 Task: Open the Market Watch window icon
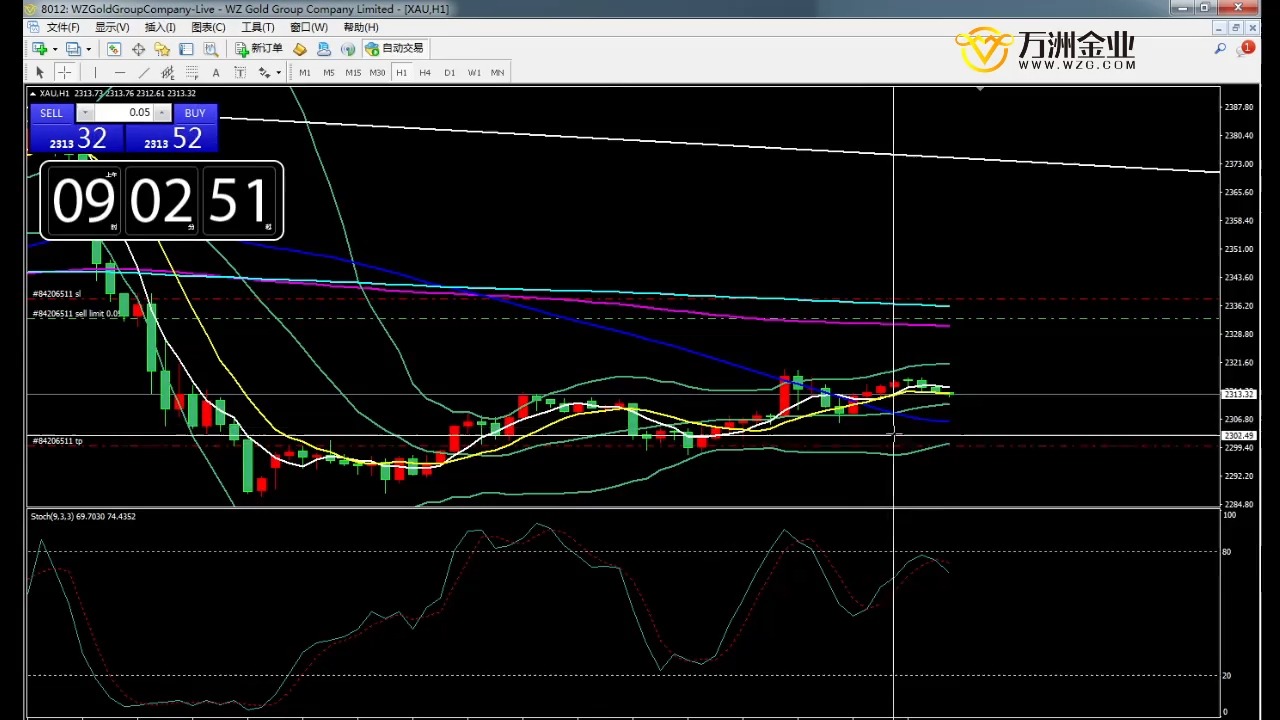(x=114, y=48)
